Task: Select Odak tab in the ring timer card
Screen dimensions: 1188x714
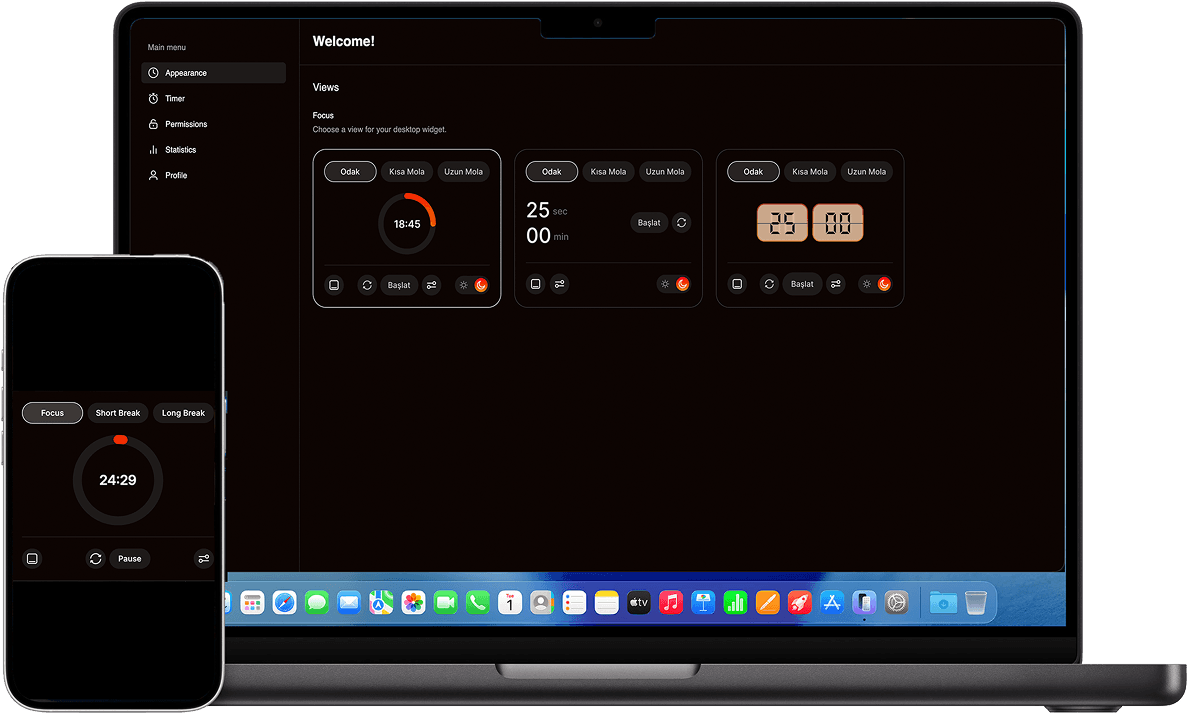Action: click(x=350, y=172)
